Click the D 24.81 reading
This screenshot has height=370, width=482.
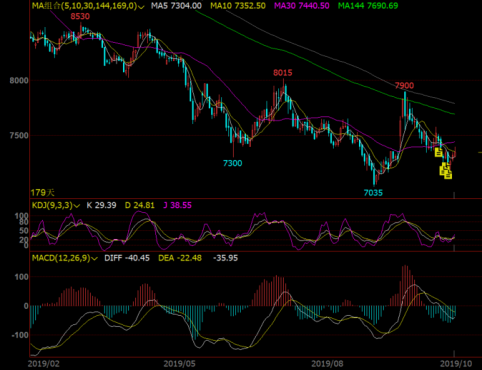[140, 205]
